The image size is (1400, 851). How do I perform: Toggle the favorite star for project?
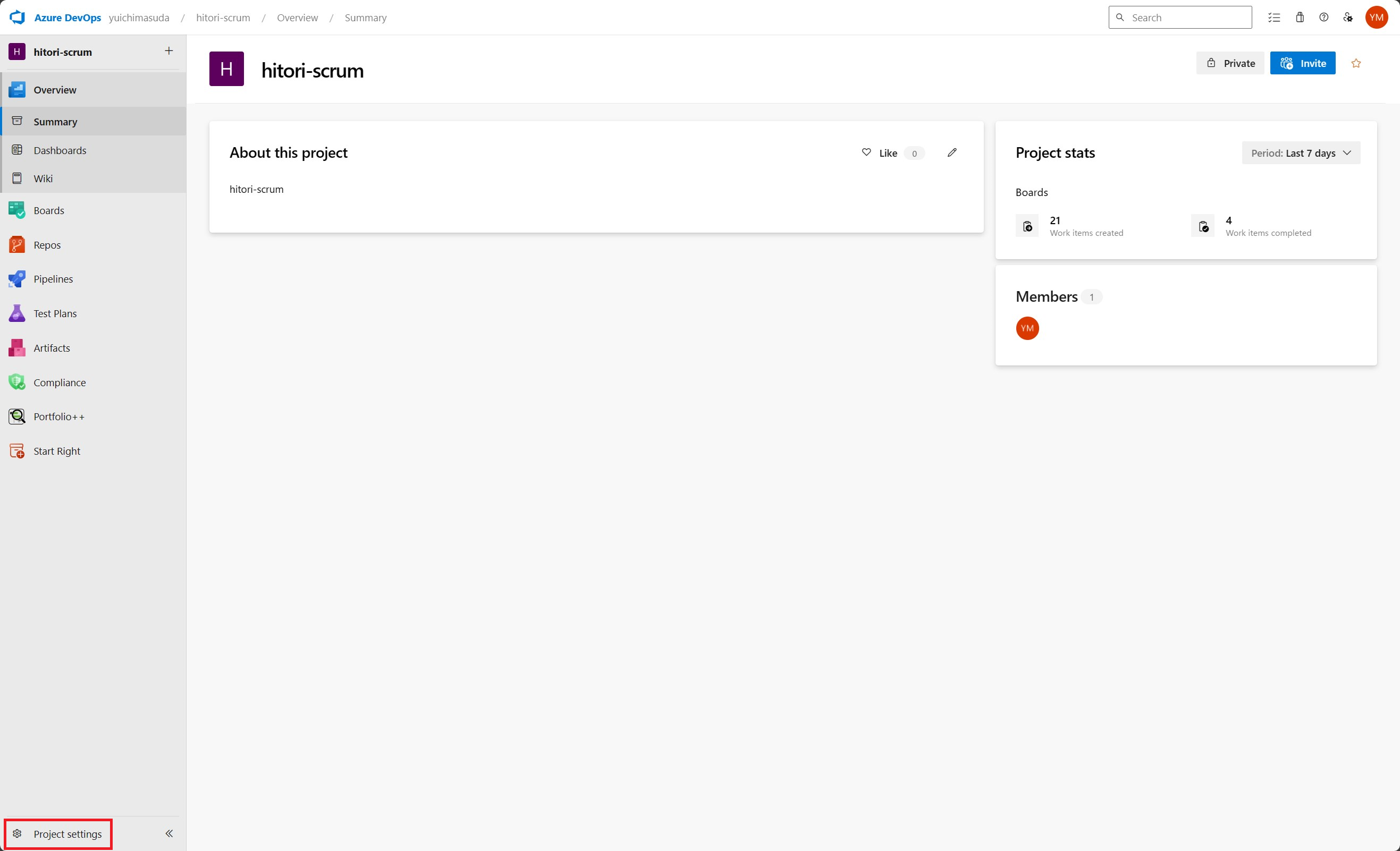[x=1356, y=64]
